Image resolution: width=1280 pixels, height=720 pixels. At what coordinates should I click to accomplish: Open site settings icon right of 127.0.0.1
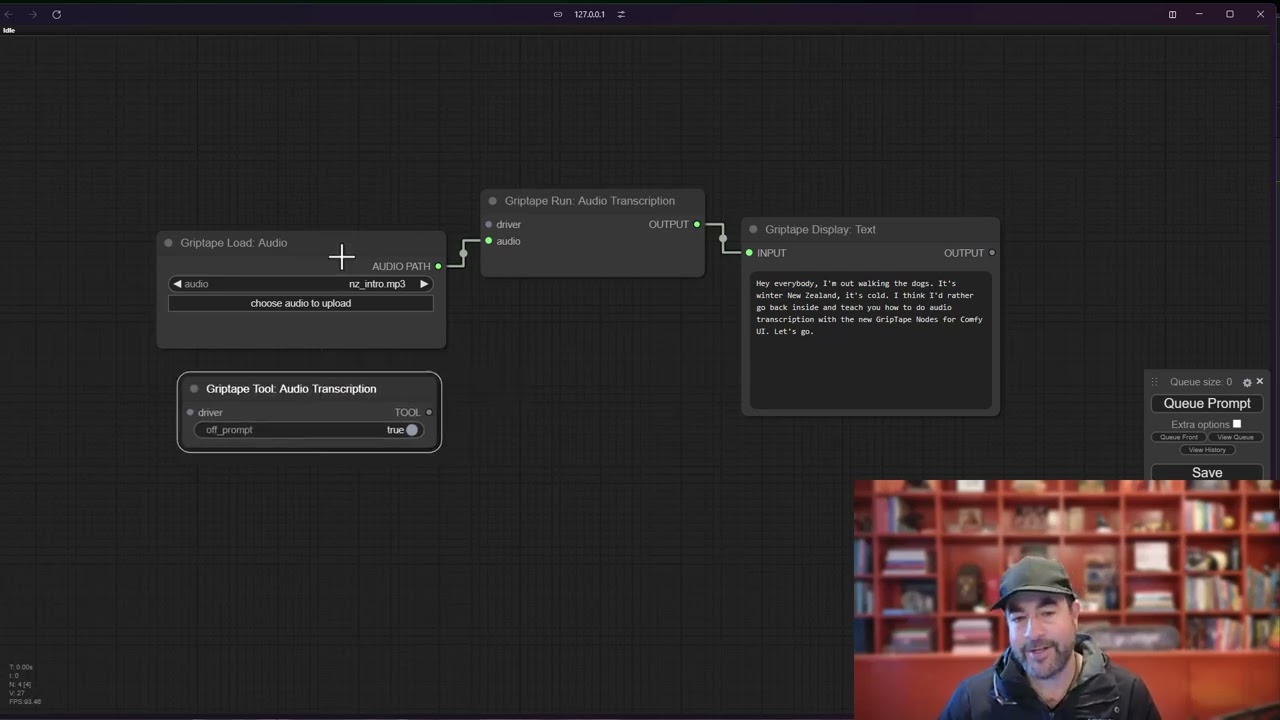pyautogui.click(x=621, y=14)
